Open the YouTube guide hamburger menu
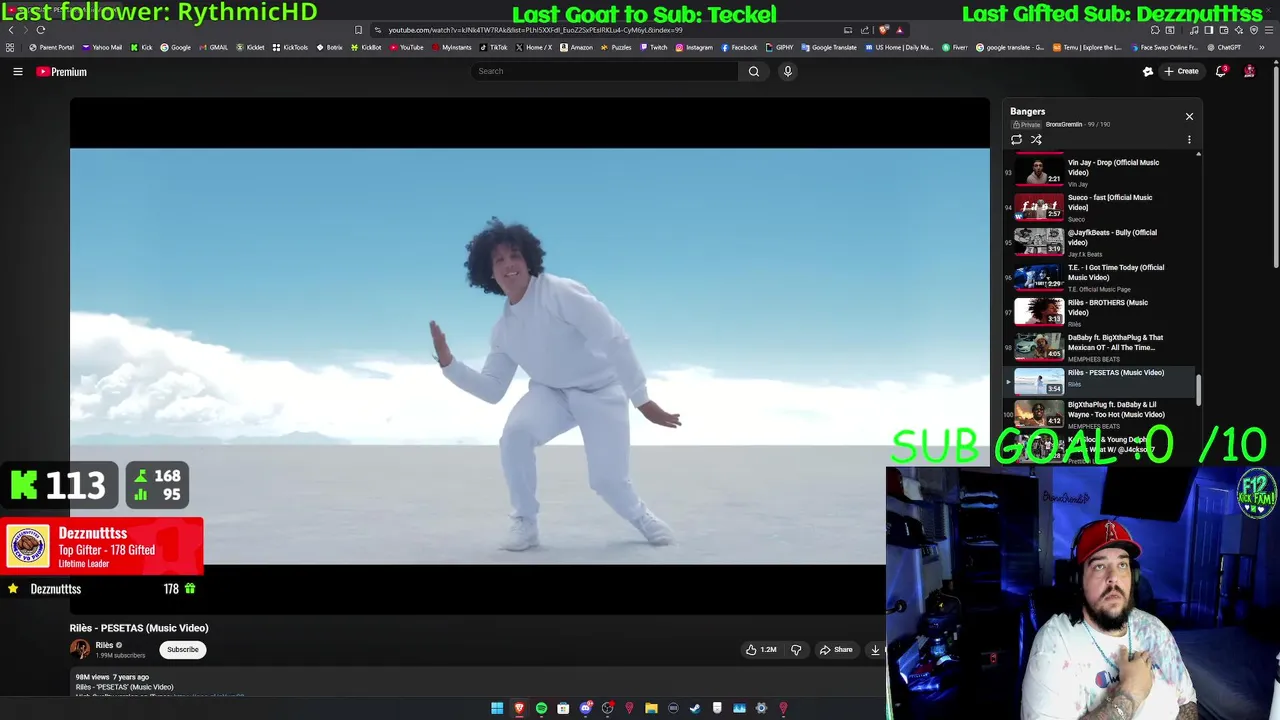1280x720 pixels. pos(18,72)
